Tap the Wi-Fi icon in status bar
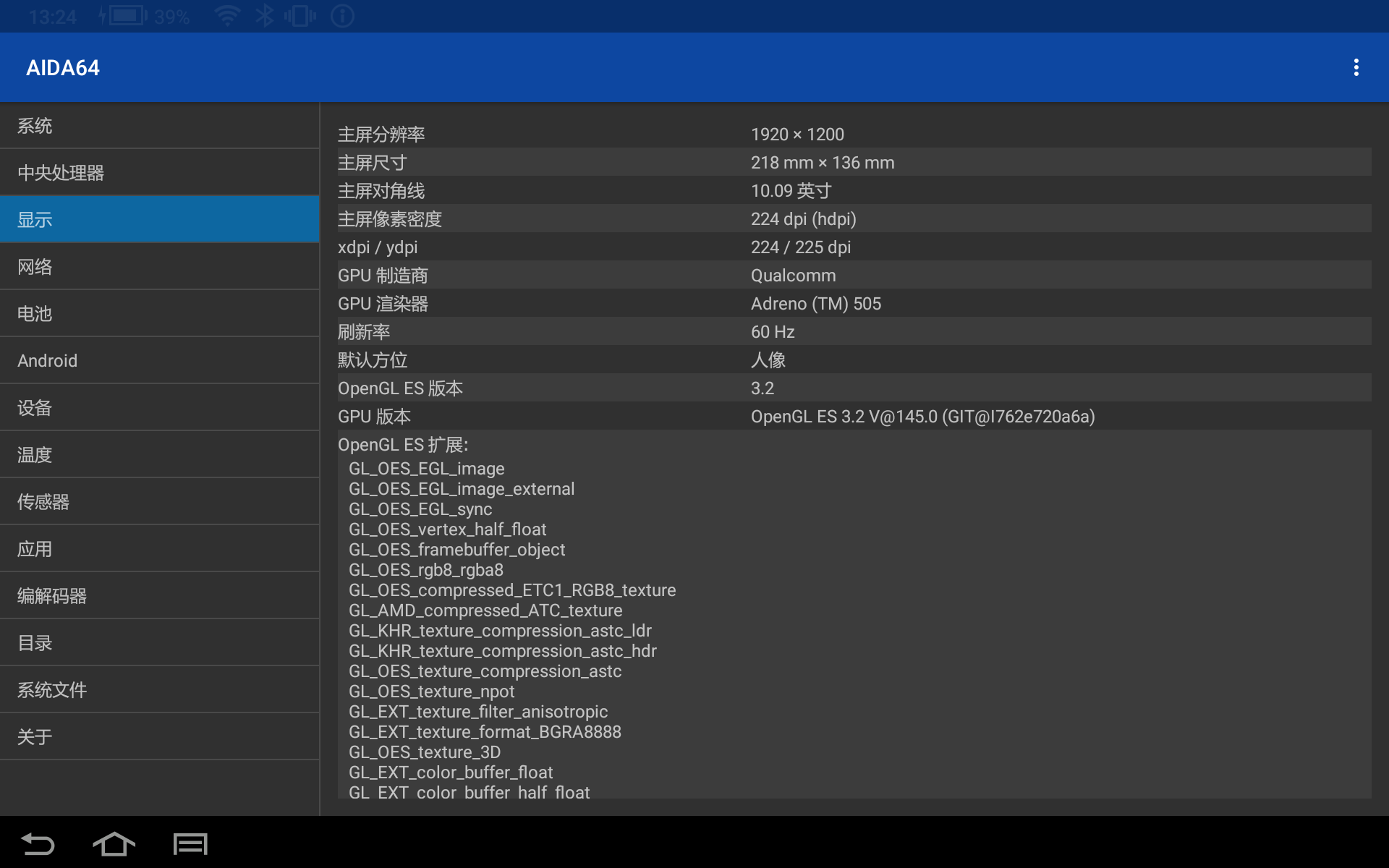This screenshot has height=868, width=1389. 227,16
